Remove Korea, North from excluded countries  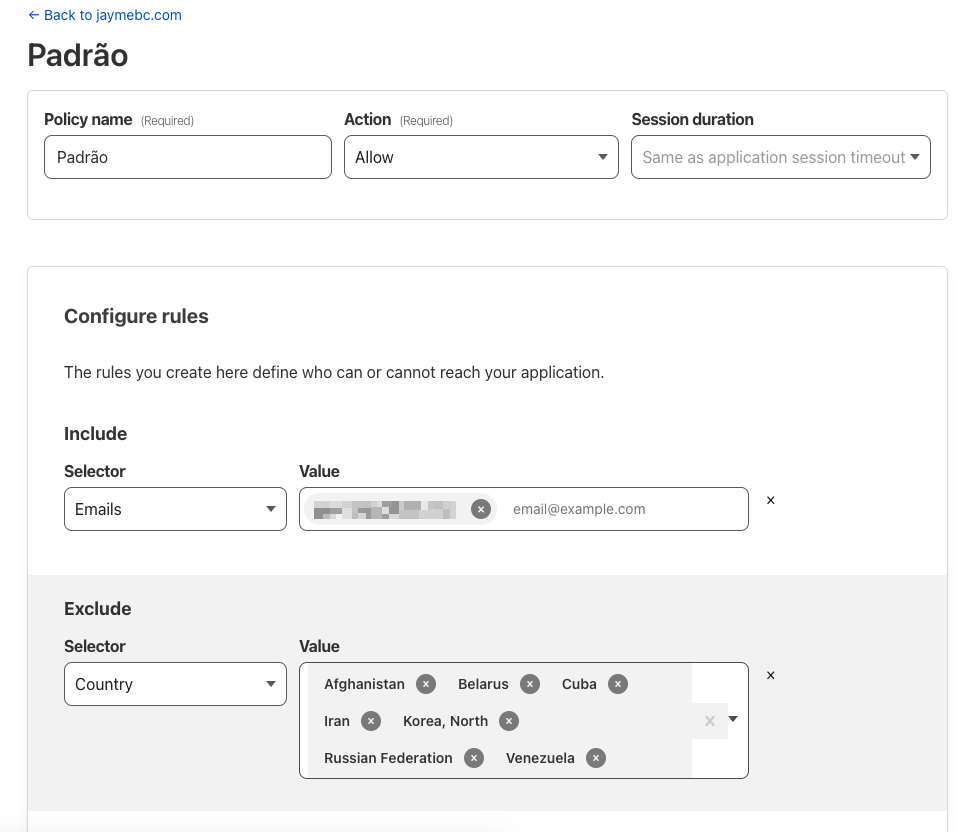coord(509,721)
